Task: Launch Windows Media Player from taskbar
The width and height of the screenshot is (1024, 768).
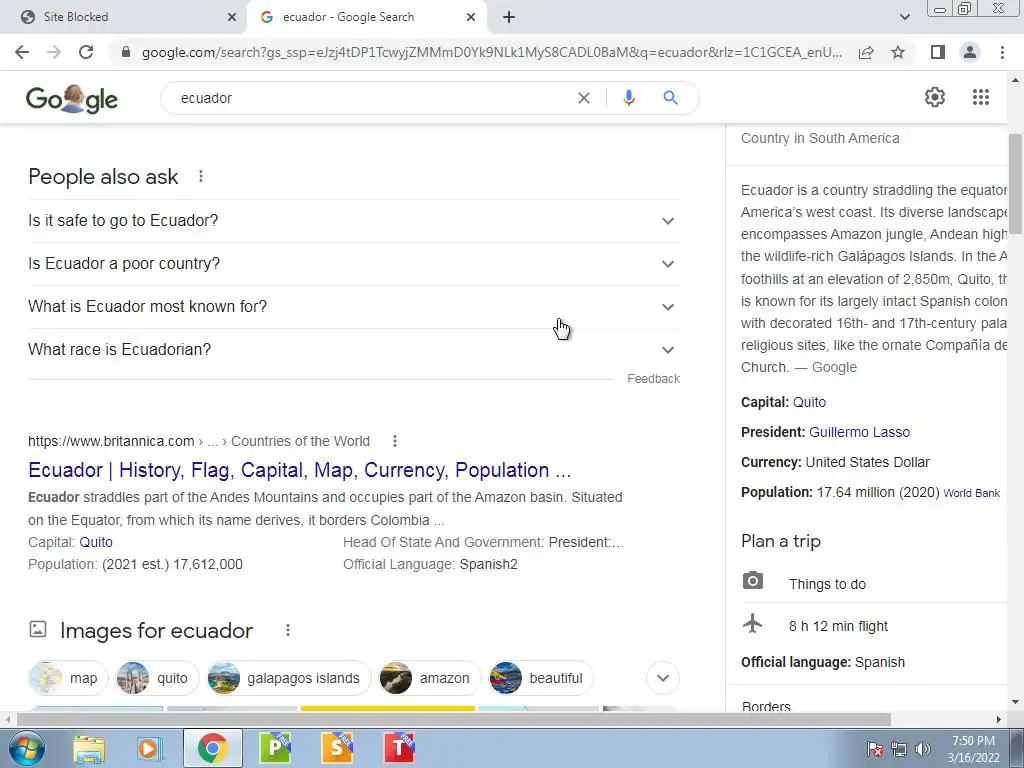Action: [x=149, y=748]
